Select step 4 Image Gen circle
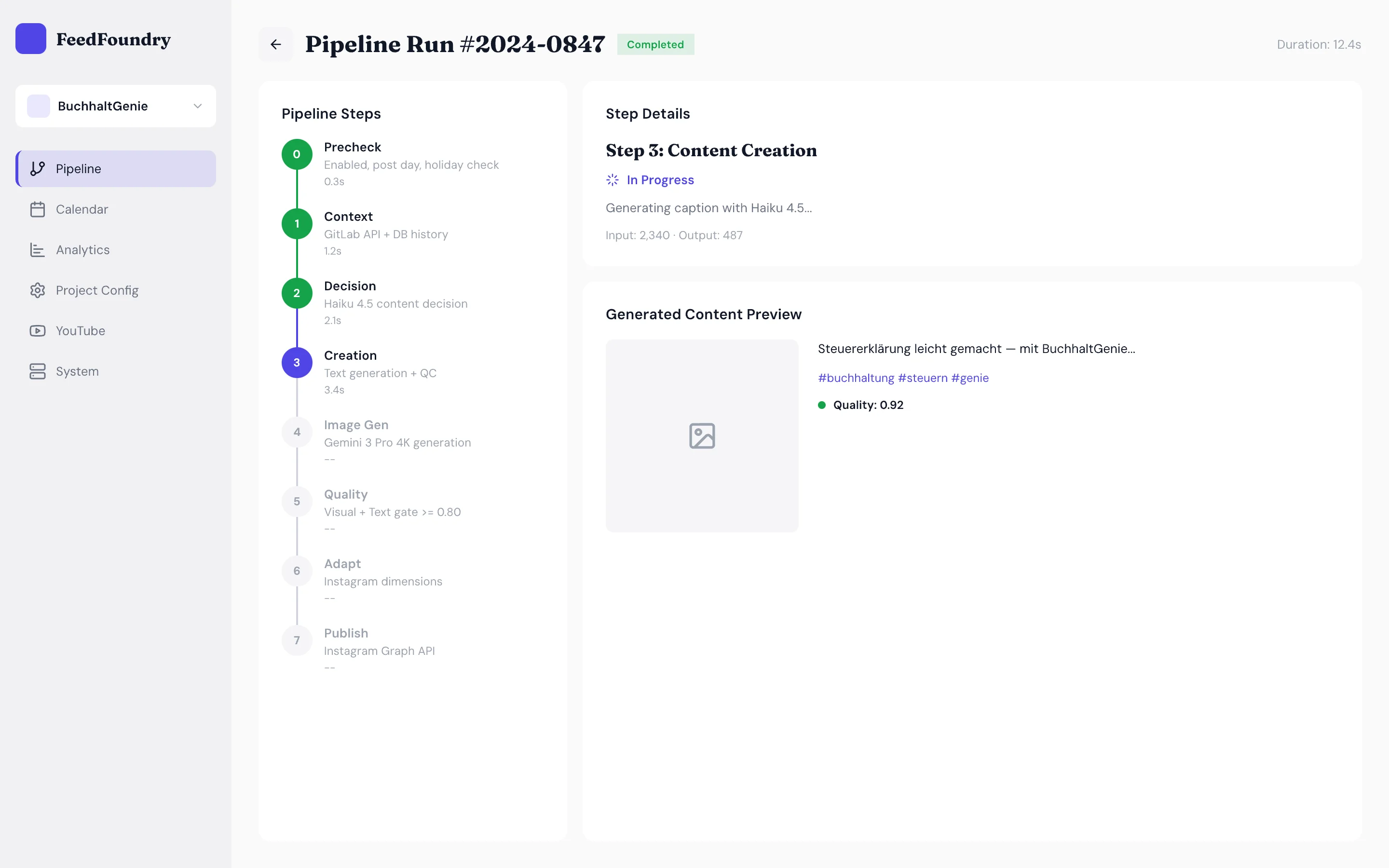The width and height of the screenshot is (1389, 868). click(x=297, y=432)
